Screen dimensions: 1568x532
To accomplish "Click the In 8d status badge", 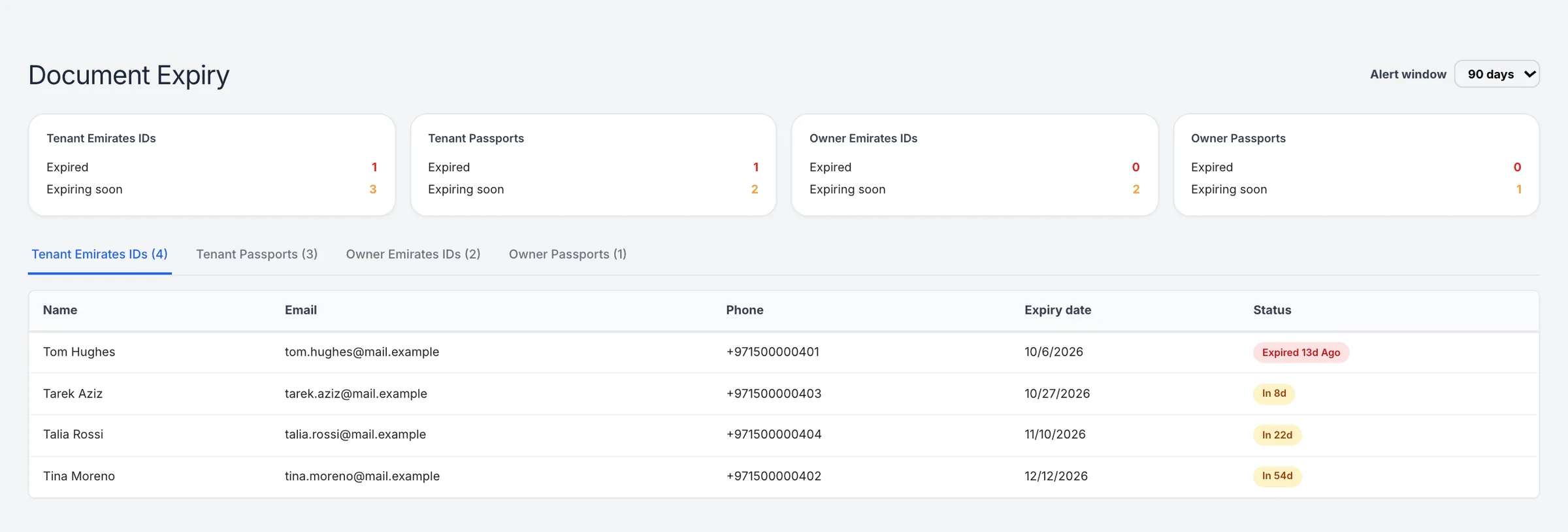I will (x=1274, y=393).
